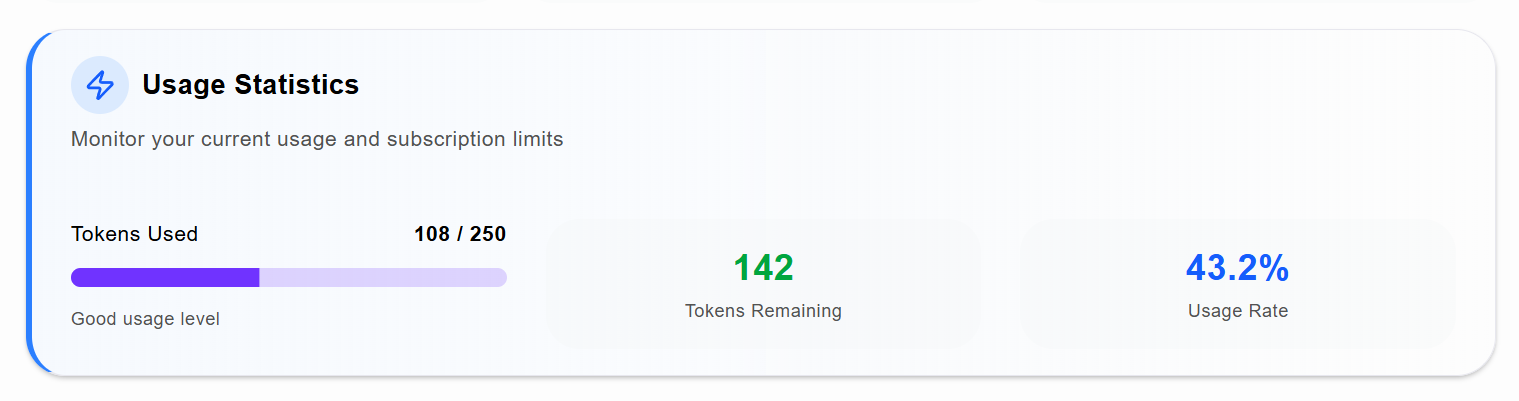Viewport: 1519px width, 401px height.
Task: Click the number 250 in the token count
Action: 488,234
